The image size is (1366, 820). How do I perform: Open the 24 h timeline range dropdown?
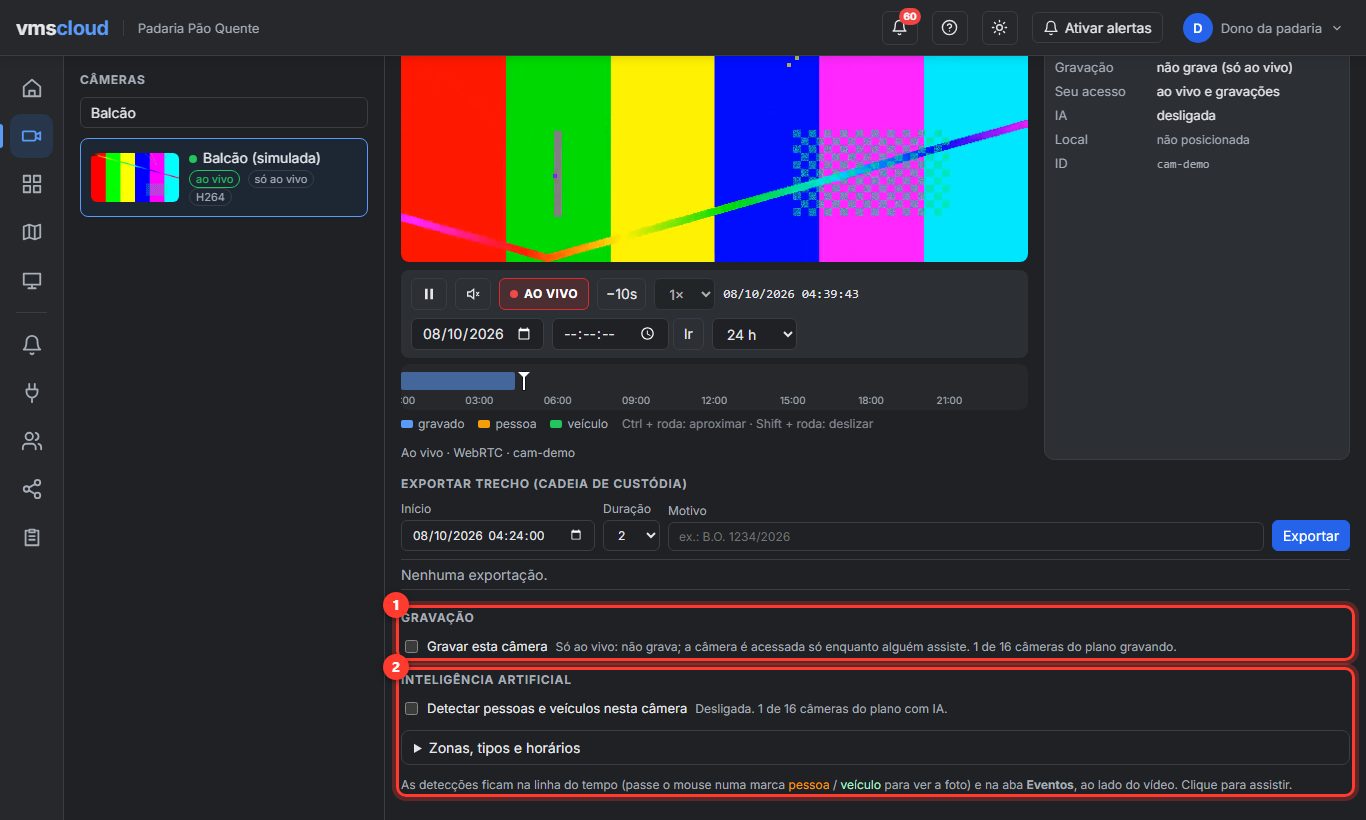coord(754,334)
